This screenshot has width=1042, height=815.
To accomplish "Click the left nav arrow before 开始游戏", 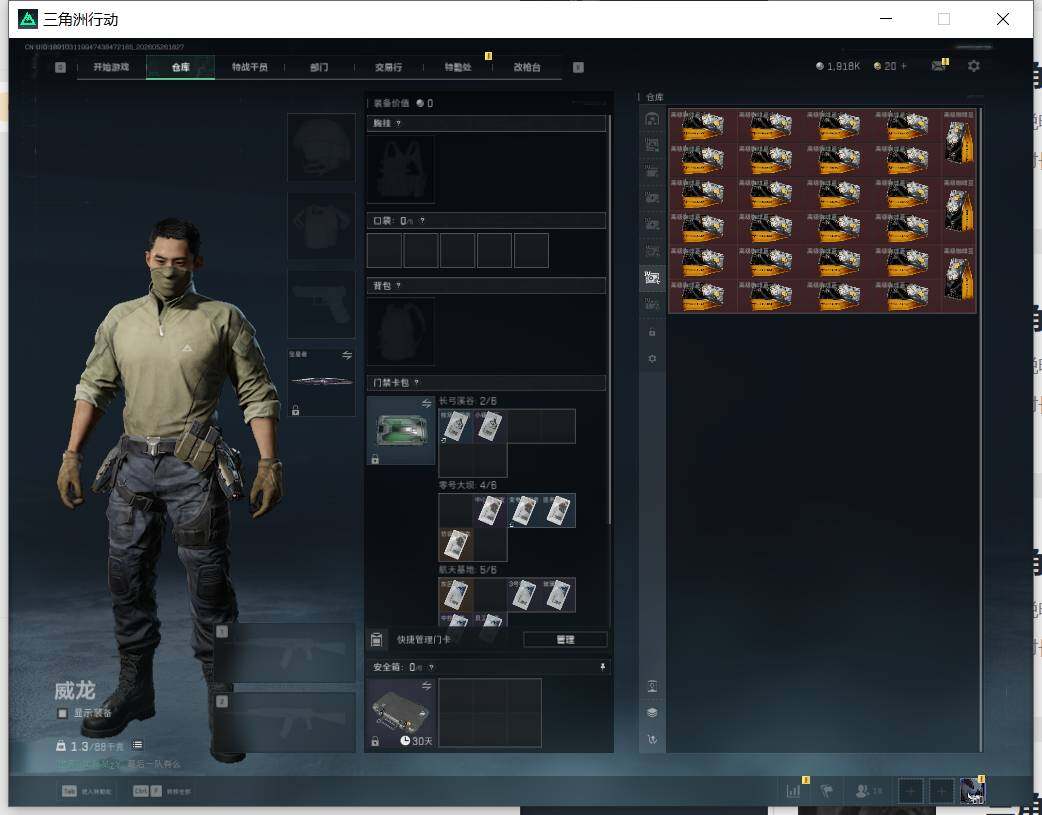I will coord(60,67).
